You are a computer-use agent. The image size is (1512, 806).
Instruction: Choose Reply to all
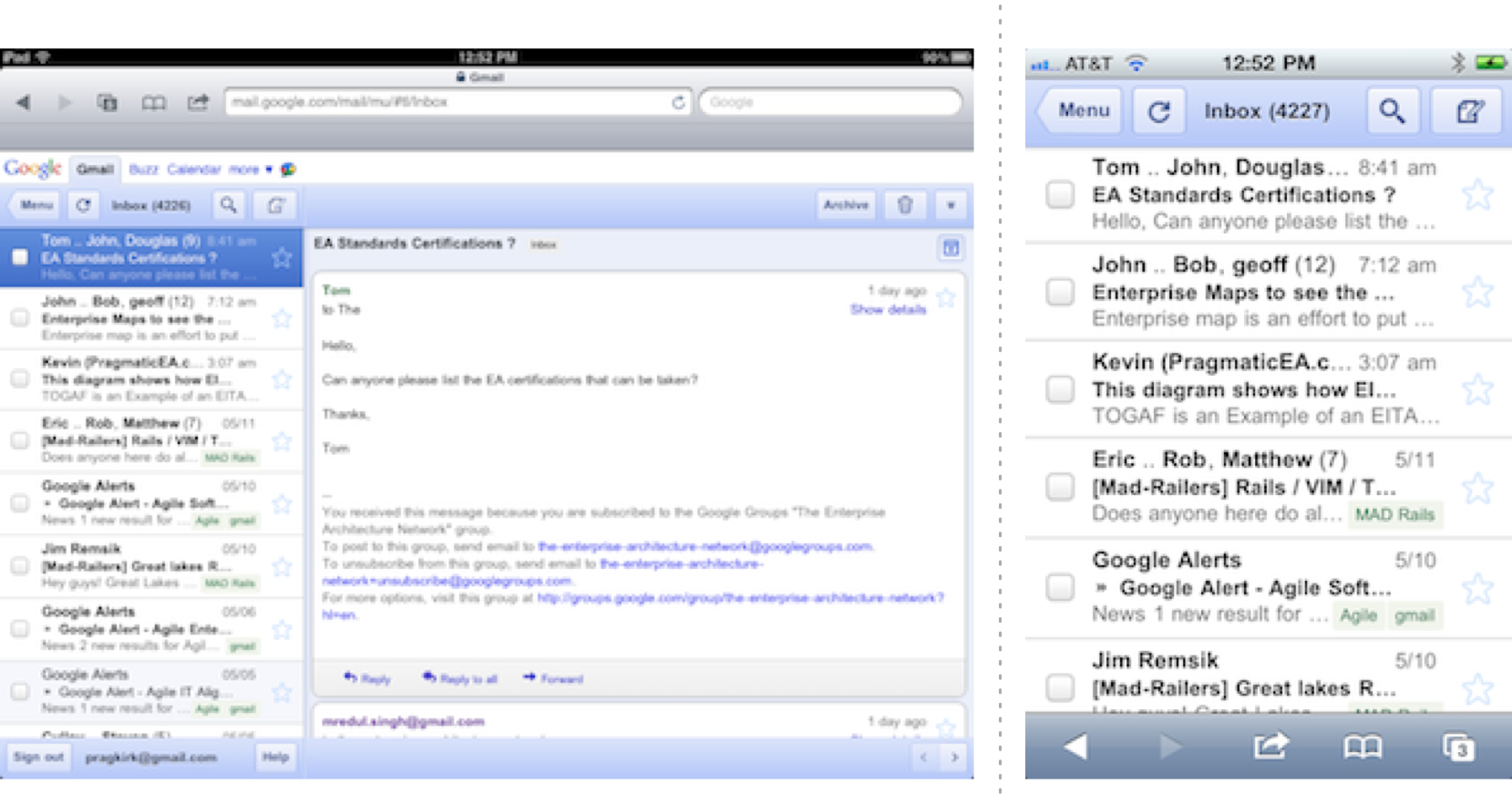point(460,678)
